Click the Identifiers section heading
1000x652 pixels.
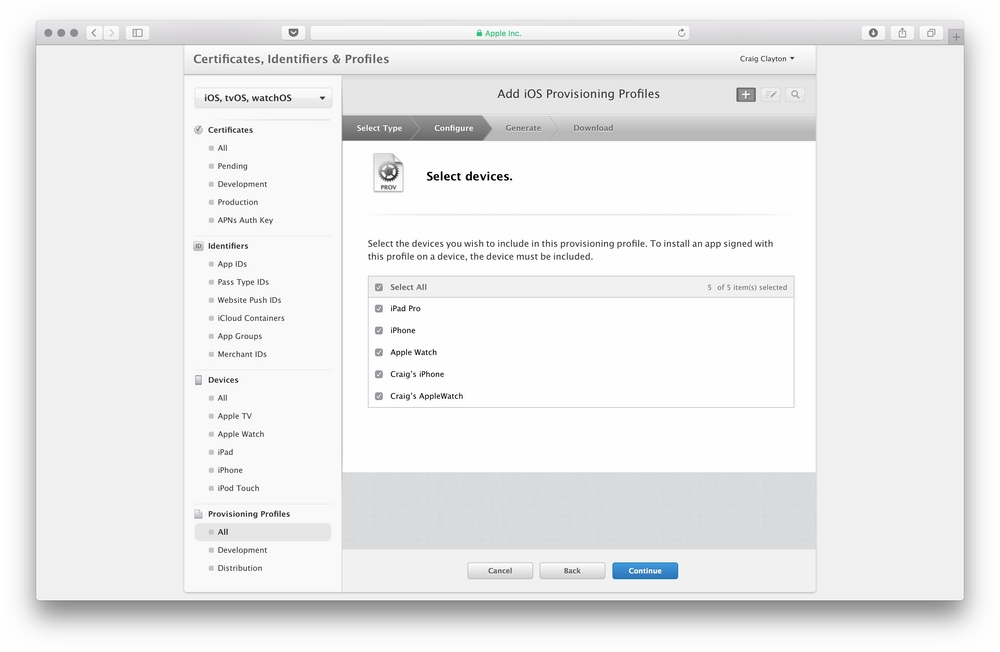point(228,246)
